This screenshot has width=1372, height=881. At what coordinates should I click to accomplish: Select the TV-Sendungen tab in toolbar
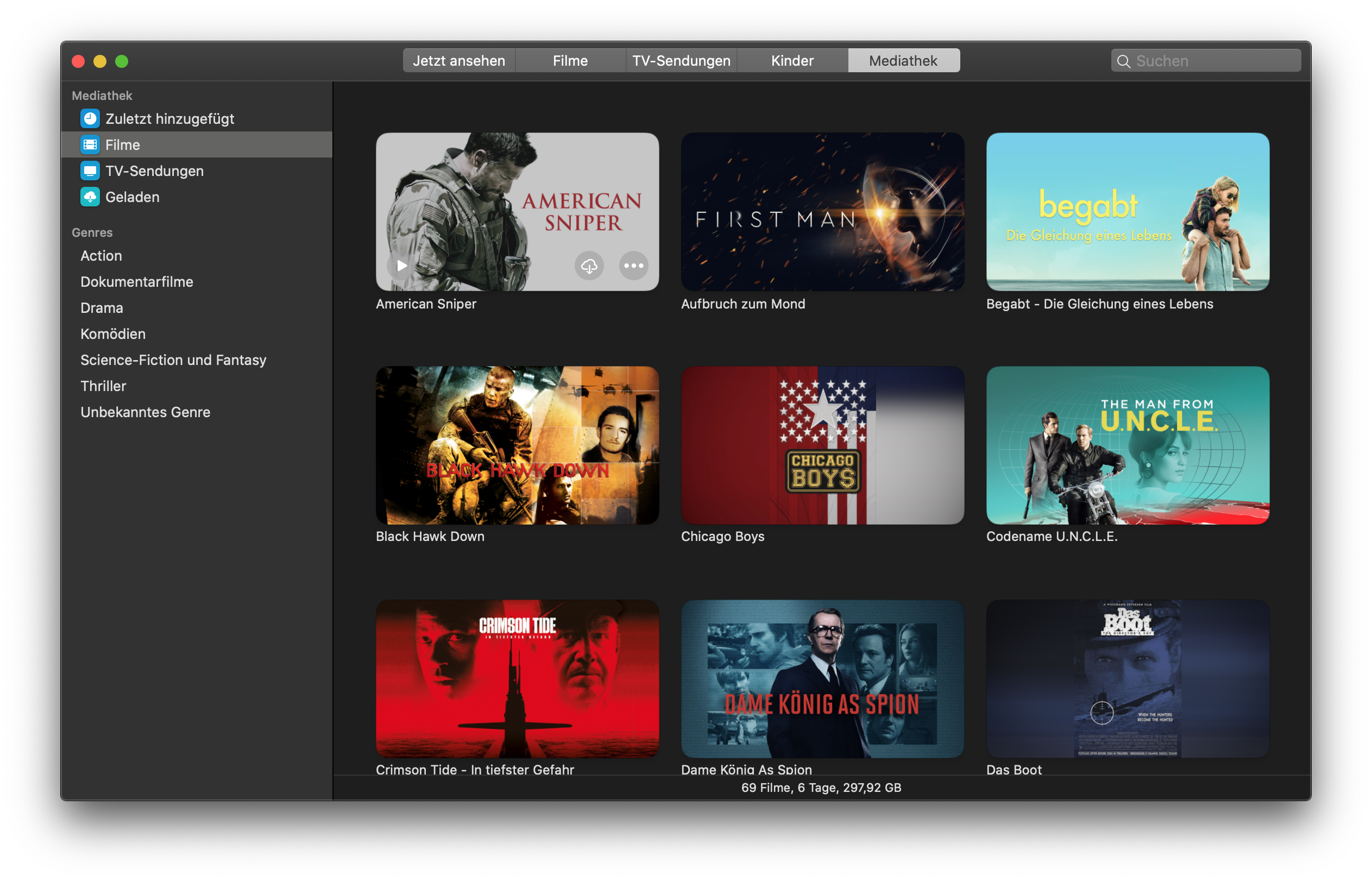[681, 61]
